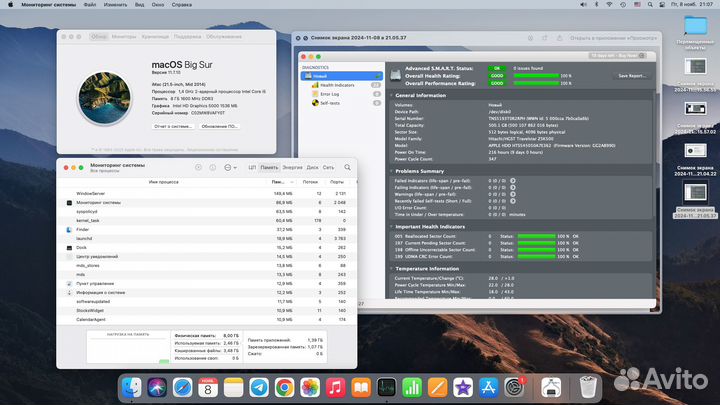Open Calendar in the Dock

pos(208,388)
